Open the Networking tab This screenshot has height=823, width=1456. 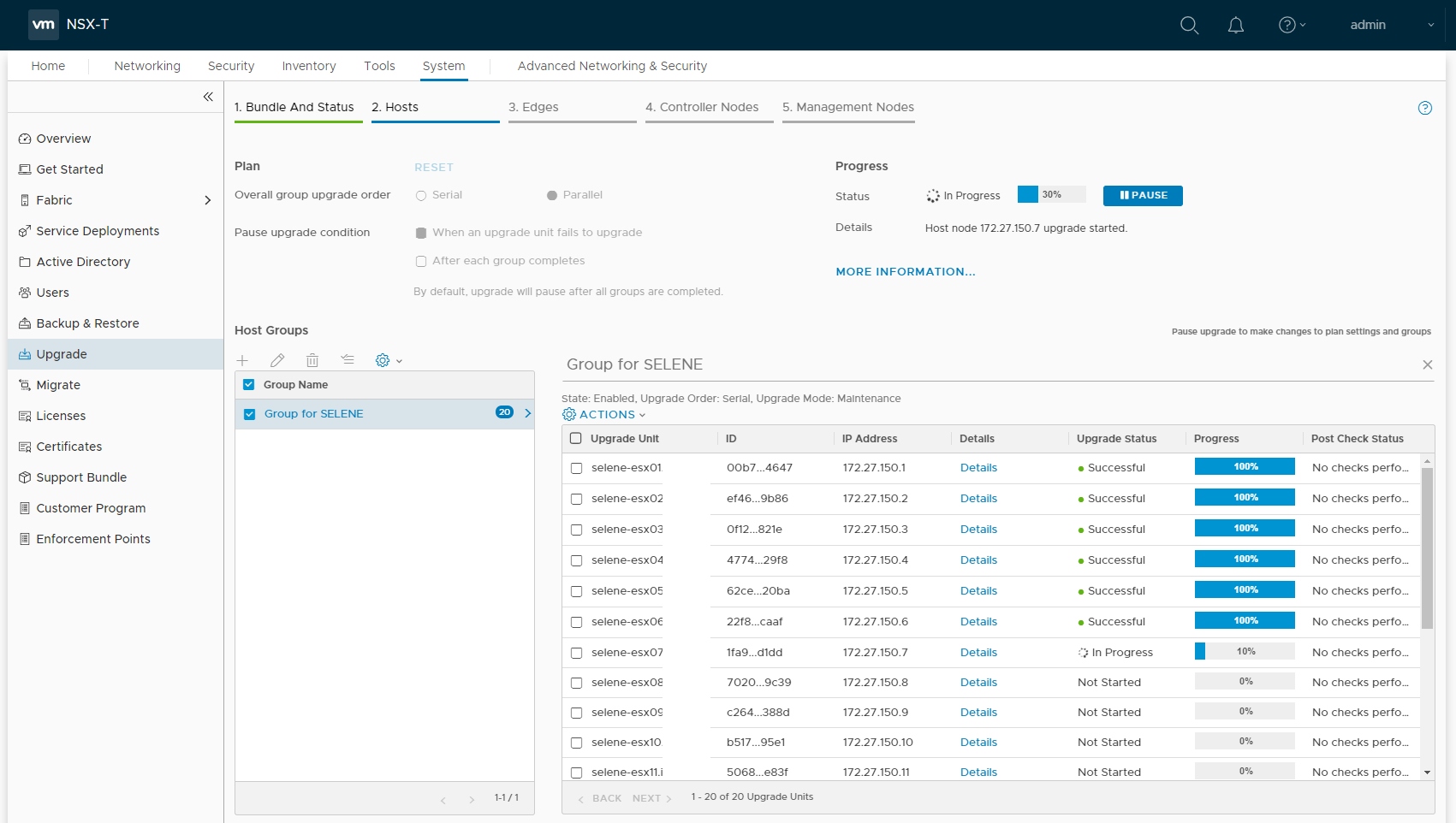147,66
